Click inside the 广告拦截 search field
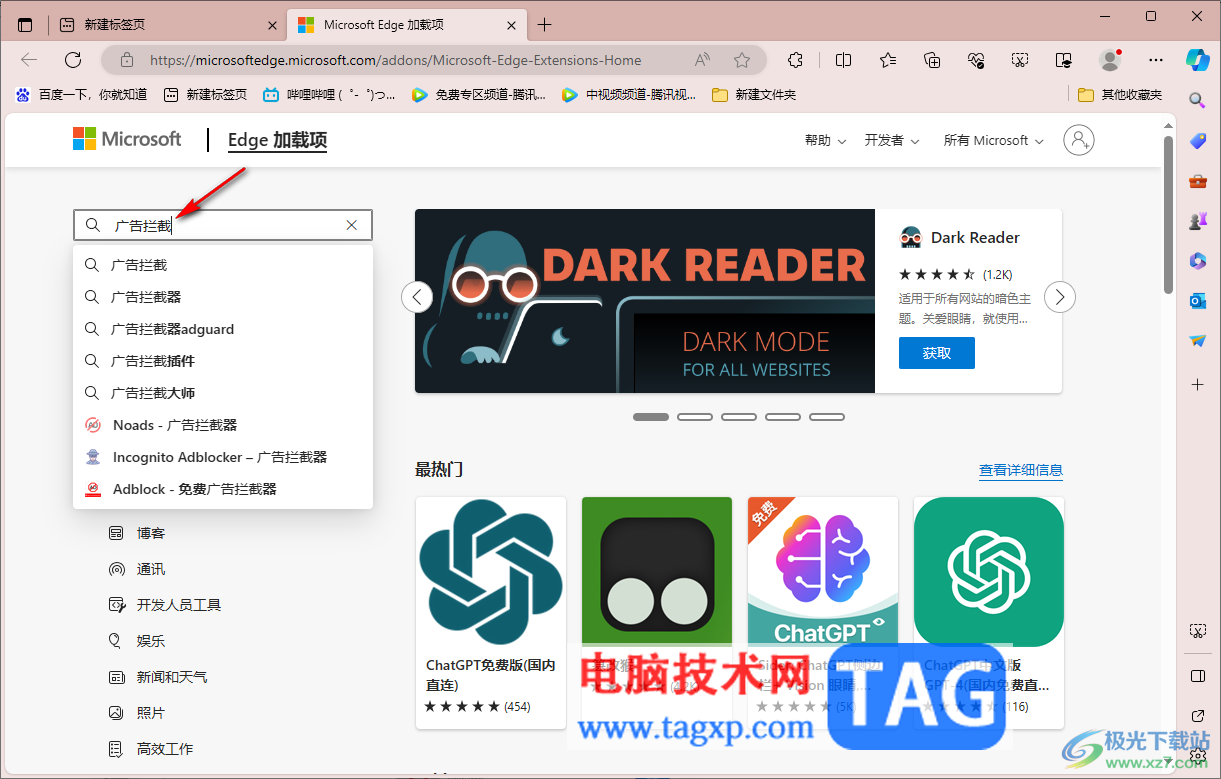The width and height of the screenshot is (1221, 779). tap(223, 225)
